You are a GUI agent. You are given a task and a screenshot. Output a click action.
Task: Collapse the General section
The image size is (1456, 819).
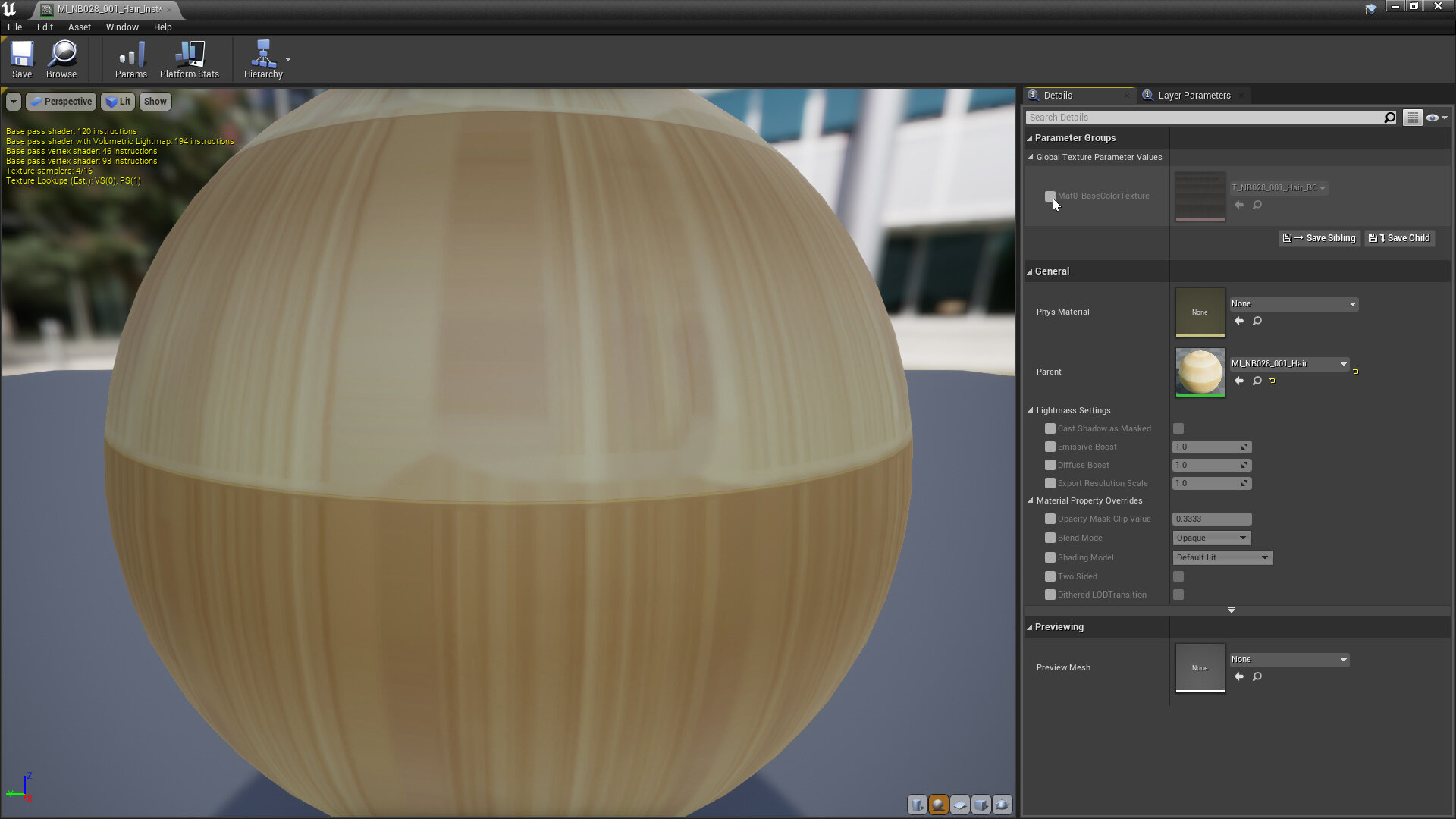(x=1030, y=271)
